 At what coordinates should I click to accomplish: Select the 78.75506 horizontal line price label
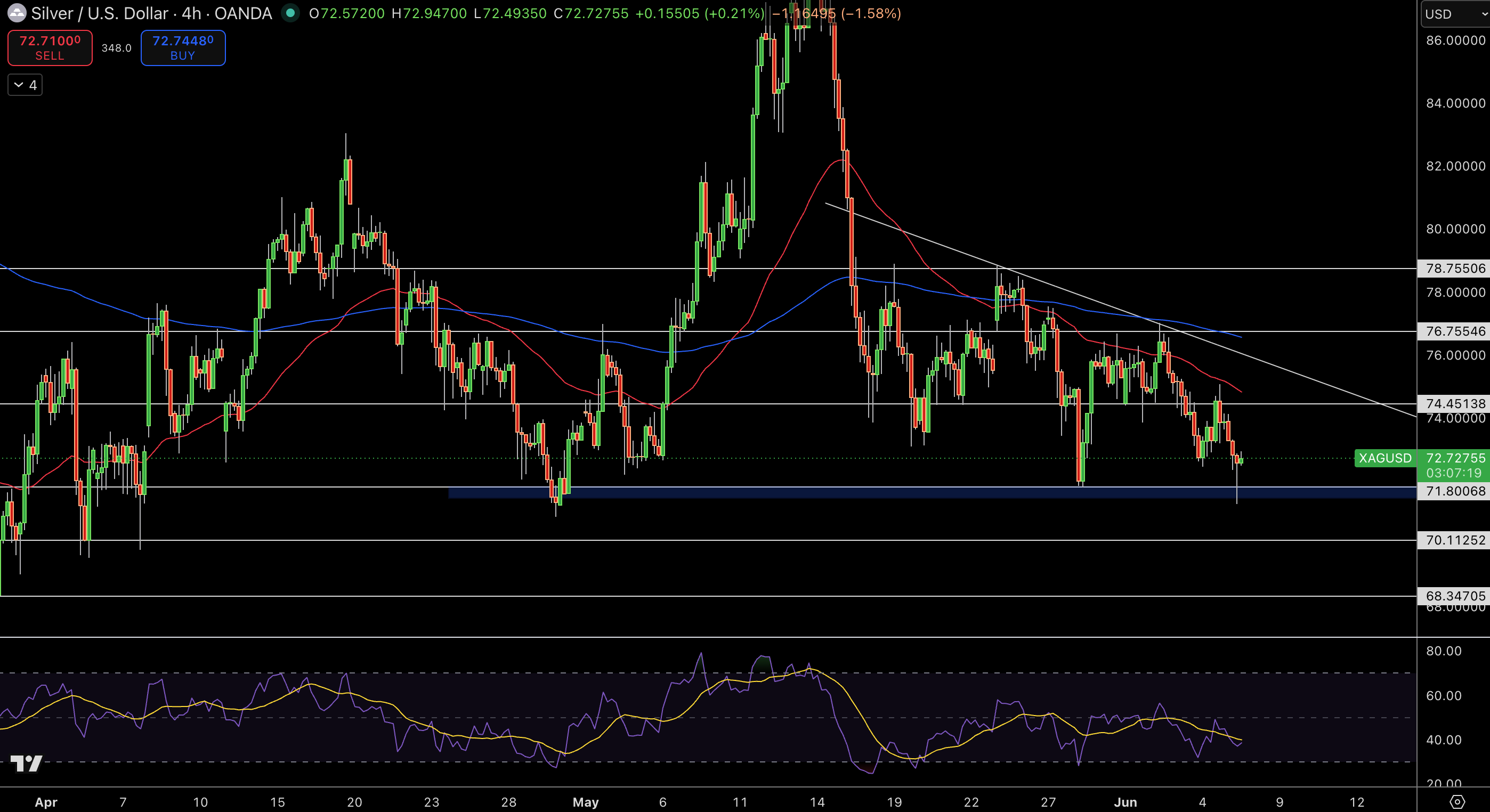(x=1454, y=269)
